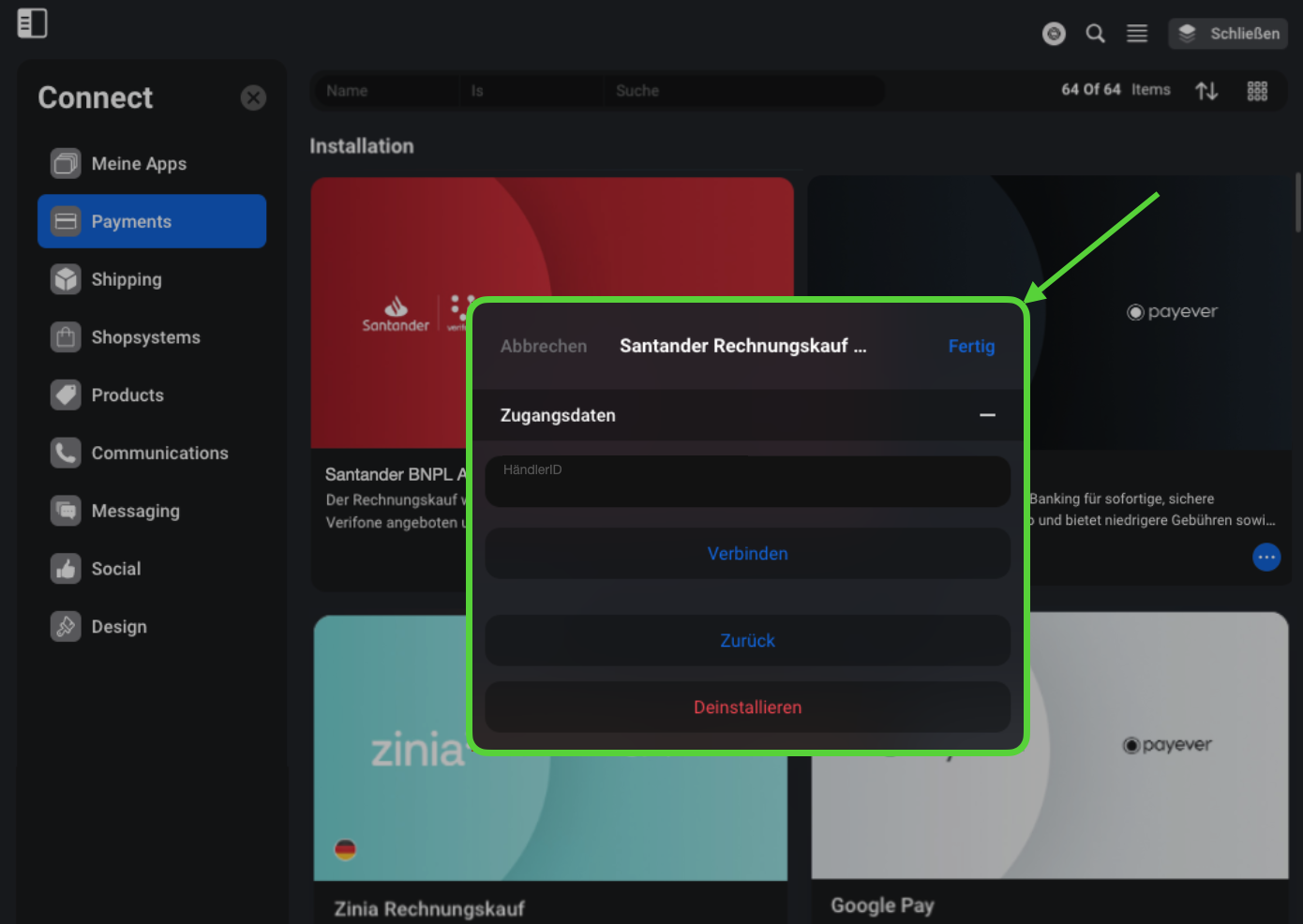
Task: Click the Design brush icon
Action: coord(66,627)
